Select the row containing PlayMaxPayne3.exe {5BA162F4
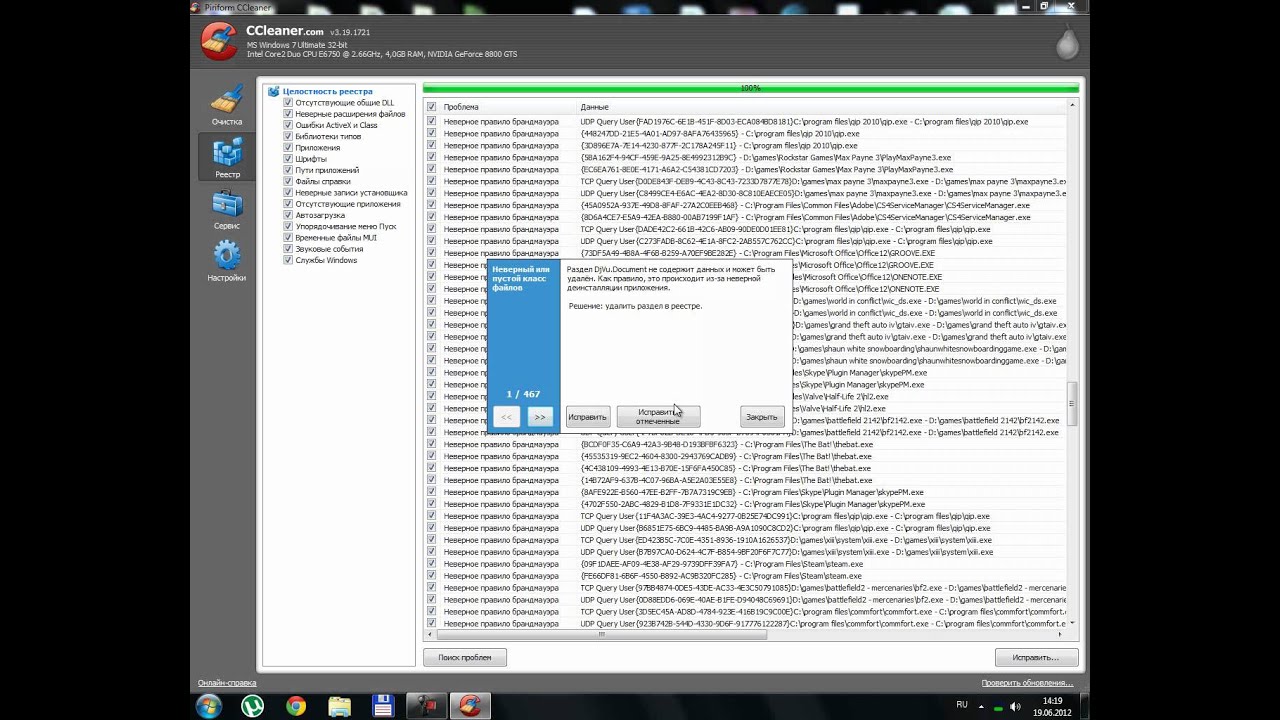 point(744,157)
